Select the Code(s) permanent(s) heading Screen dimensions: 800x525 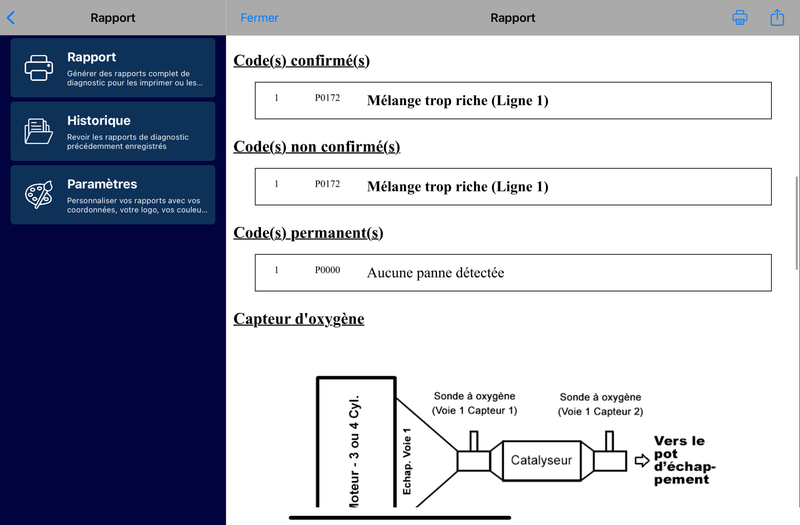[x=308, y=233]
